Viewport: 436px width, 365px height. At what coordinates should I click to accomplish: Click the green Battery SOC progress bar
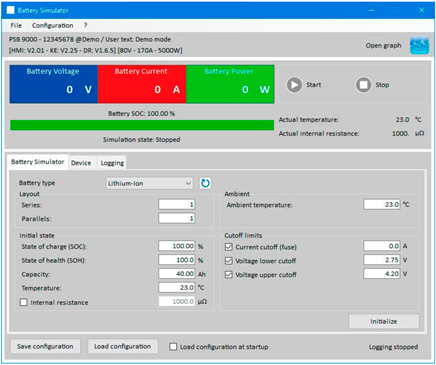click(x=142, y=125)
